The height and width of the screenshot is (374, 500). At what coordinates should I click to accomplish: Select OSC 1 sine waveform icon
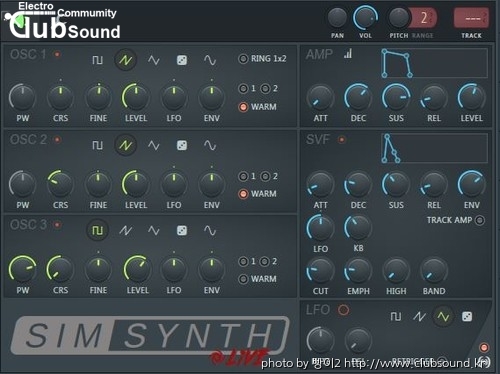tap(210, 60)
